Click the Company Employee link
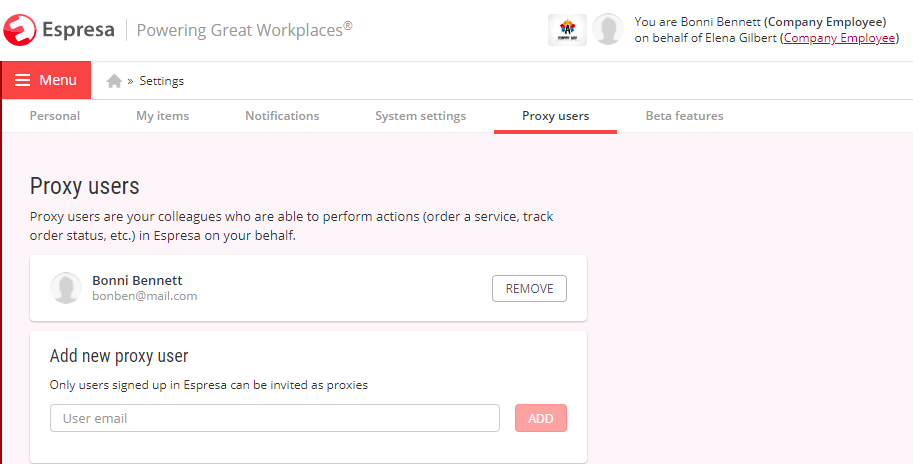Screen dimensions: 913x464 839,38
